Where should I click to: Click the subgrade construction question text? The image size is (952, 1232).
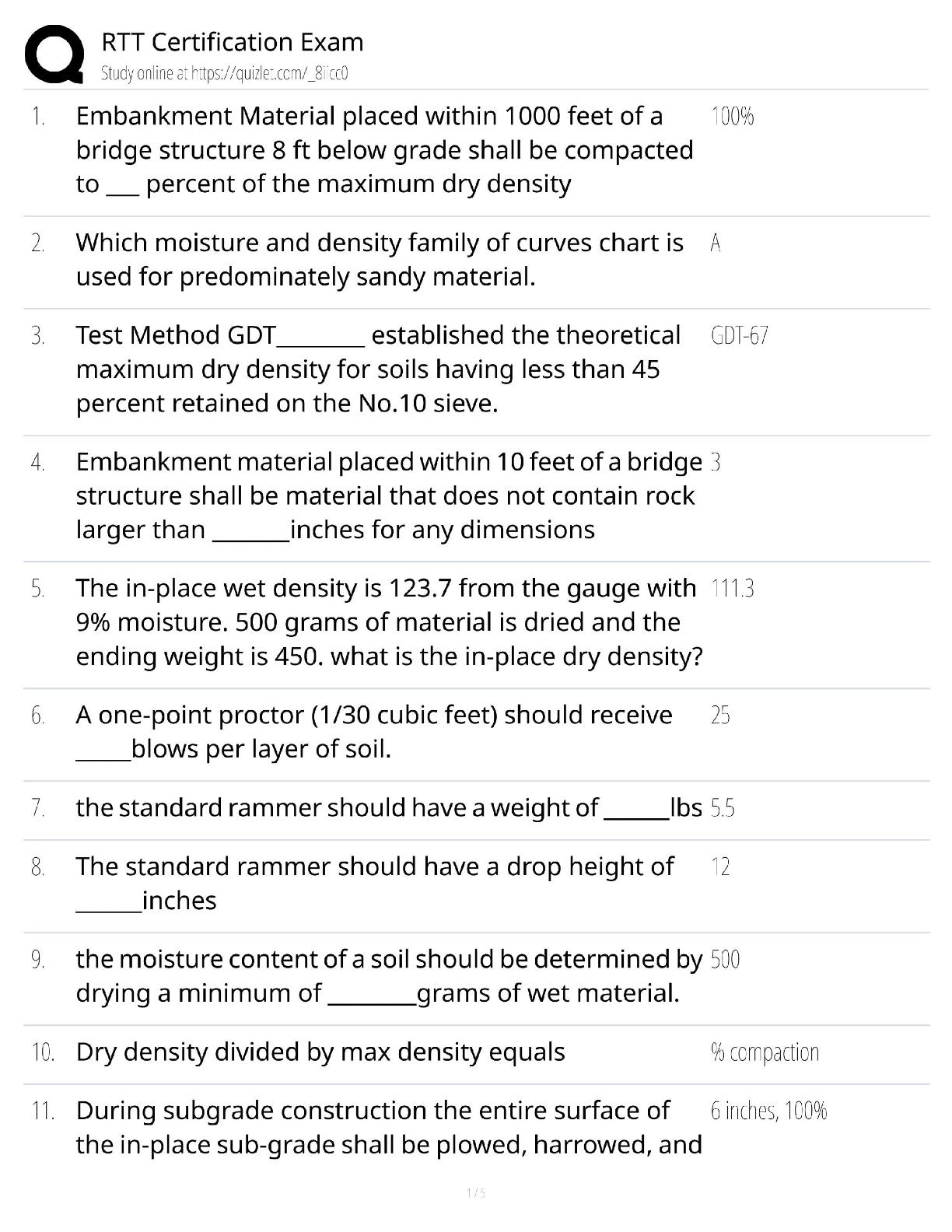click(389, 1127)
